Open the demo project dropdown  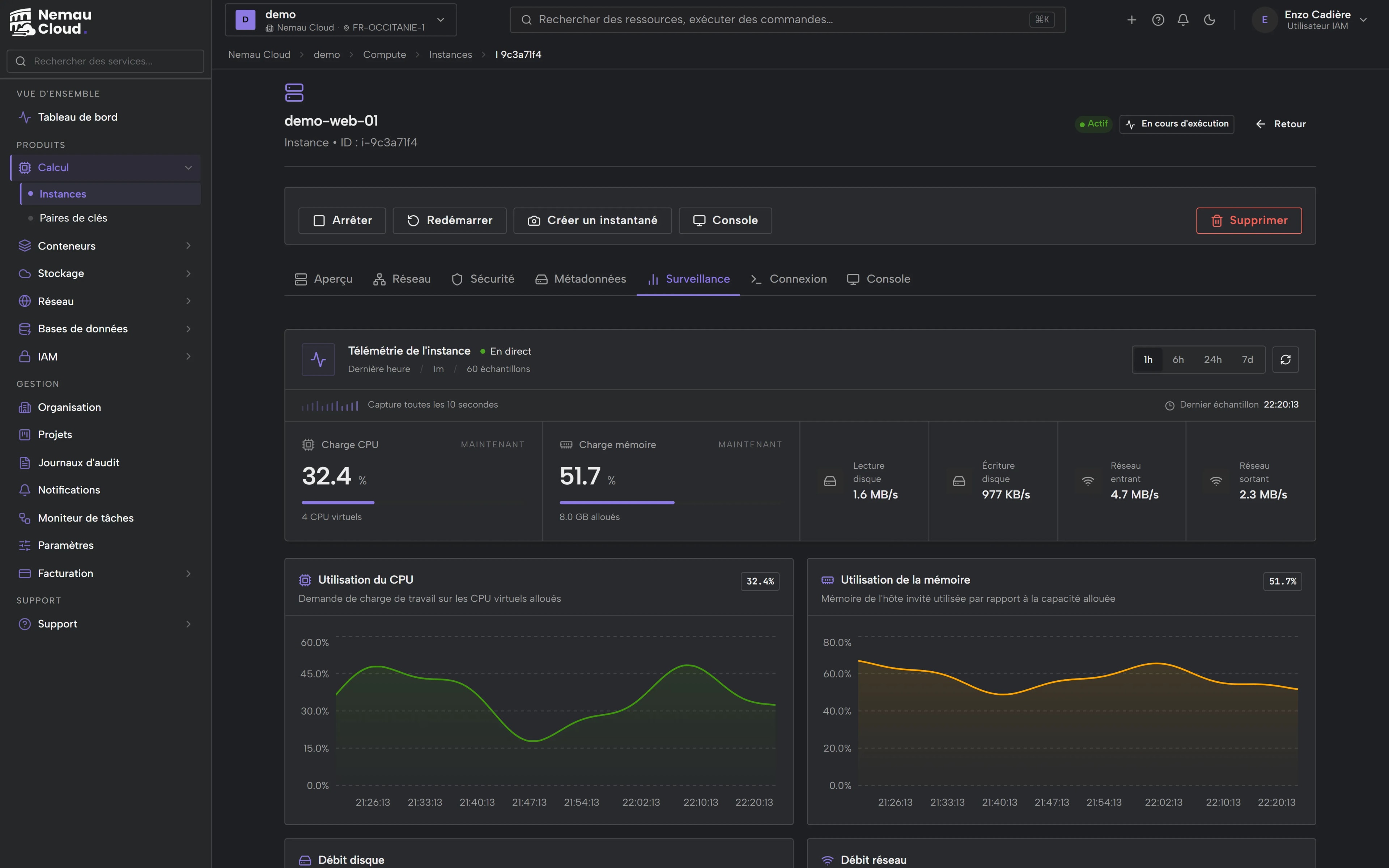click(x=341, y=20)
